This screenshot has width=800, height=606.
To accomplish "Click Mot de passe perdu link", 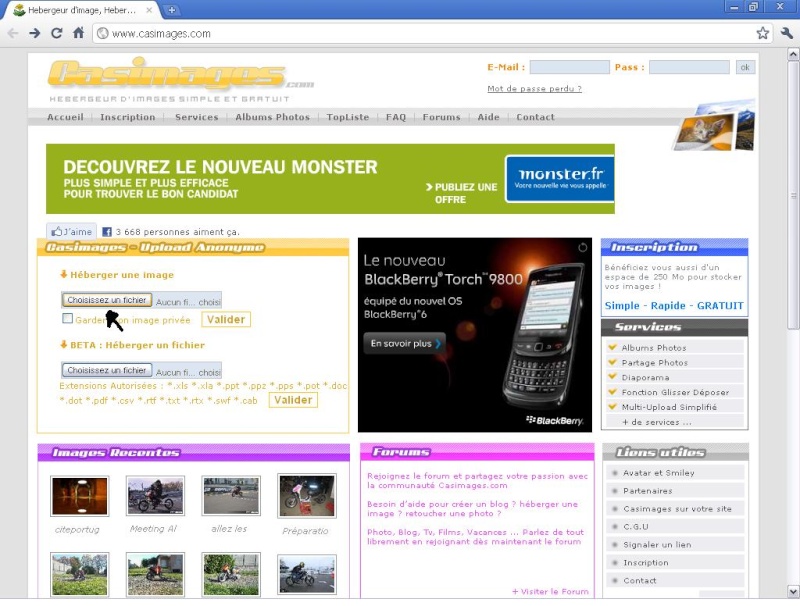I will point(534,89).
